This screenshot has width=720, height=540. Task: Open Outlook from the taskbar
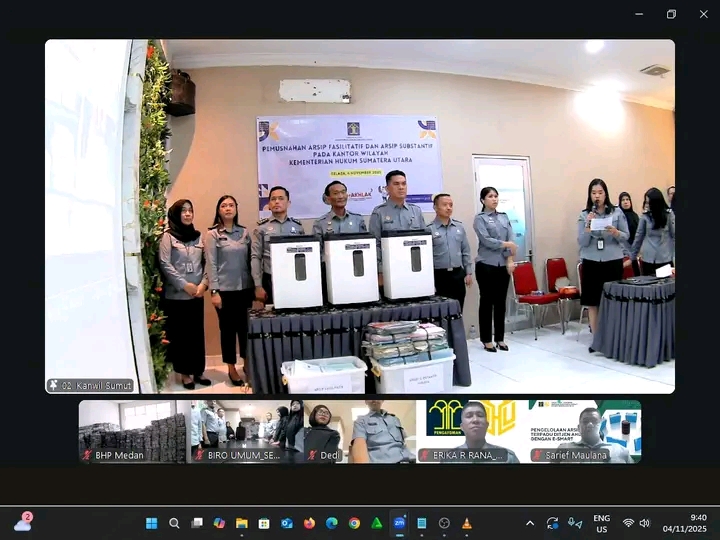point(286,523)
